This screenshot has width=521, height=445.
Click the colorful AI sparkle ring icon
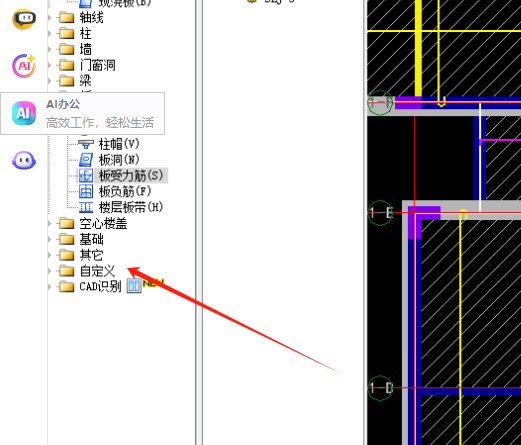coord(24,66)
